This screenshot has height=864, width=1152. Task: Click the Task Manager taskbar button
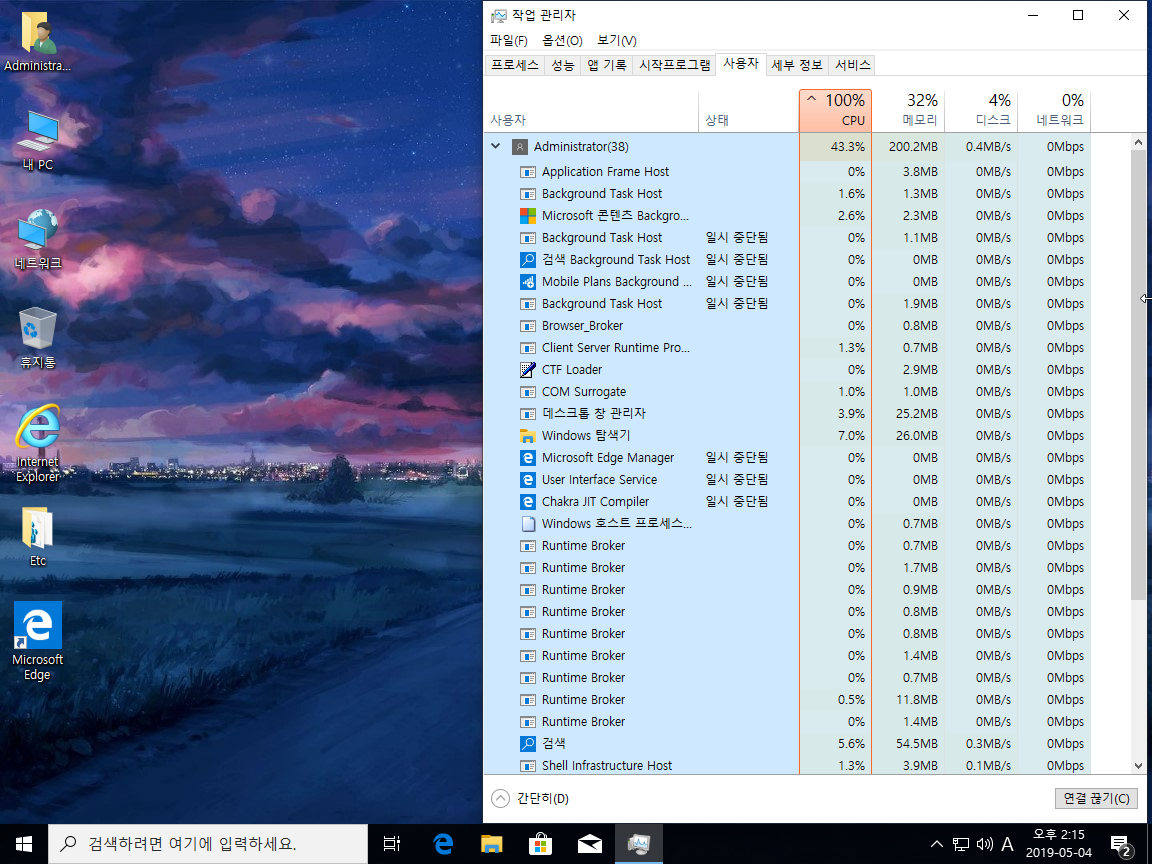pyautogui.click(x=638, y=843)
